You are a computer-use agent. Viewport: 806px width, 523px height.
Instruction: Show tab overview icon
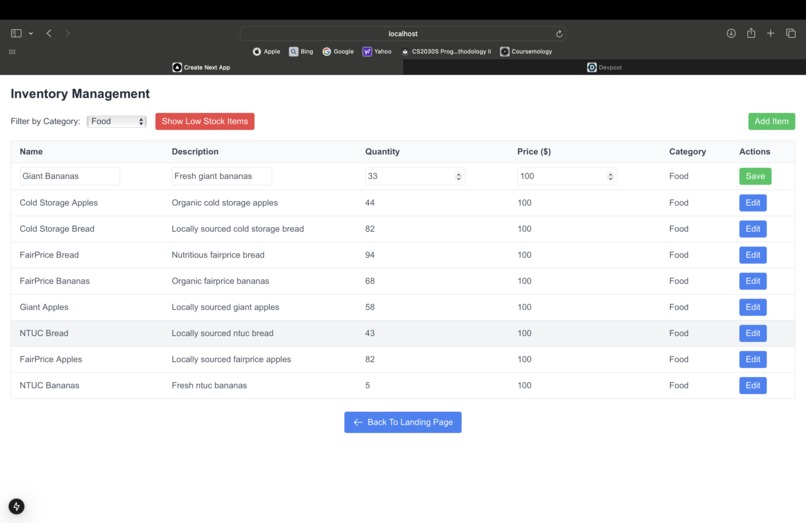point(791,33)
